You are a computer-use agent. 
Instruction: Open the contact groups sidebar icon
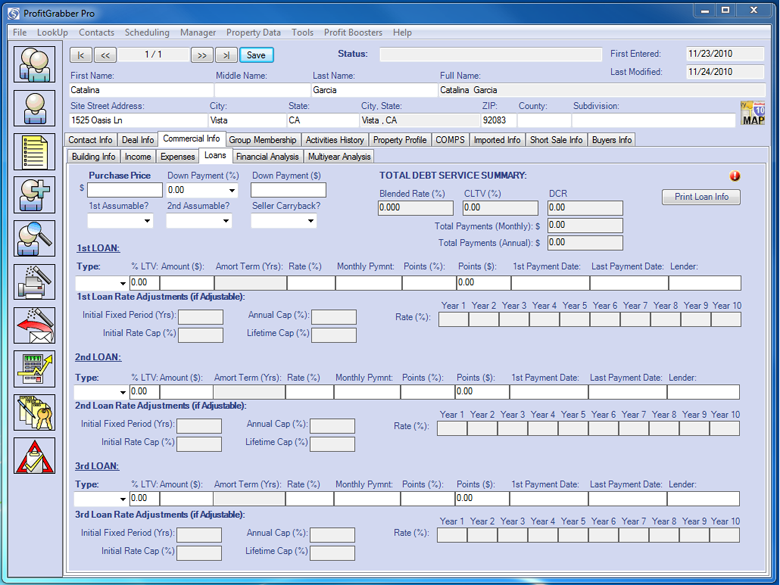tap(34, 65)
